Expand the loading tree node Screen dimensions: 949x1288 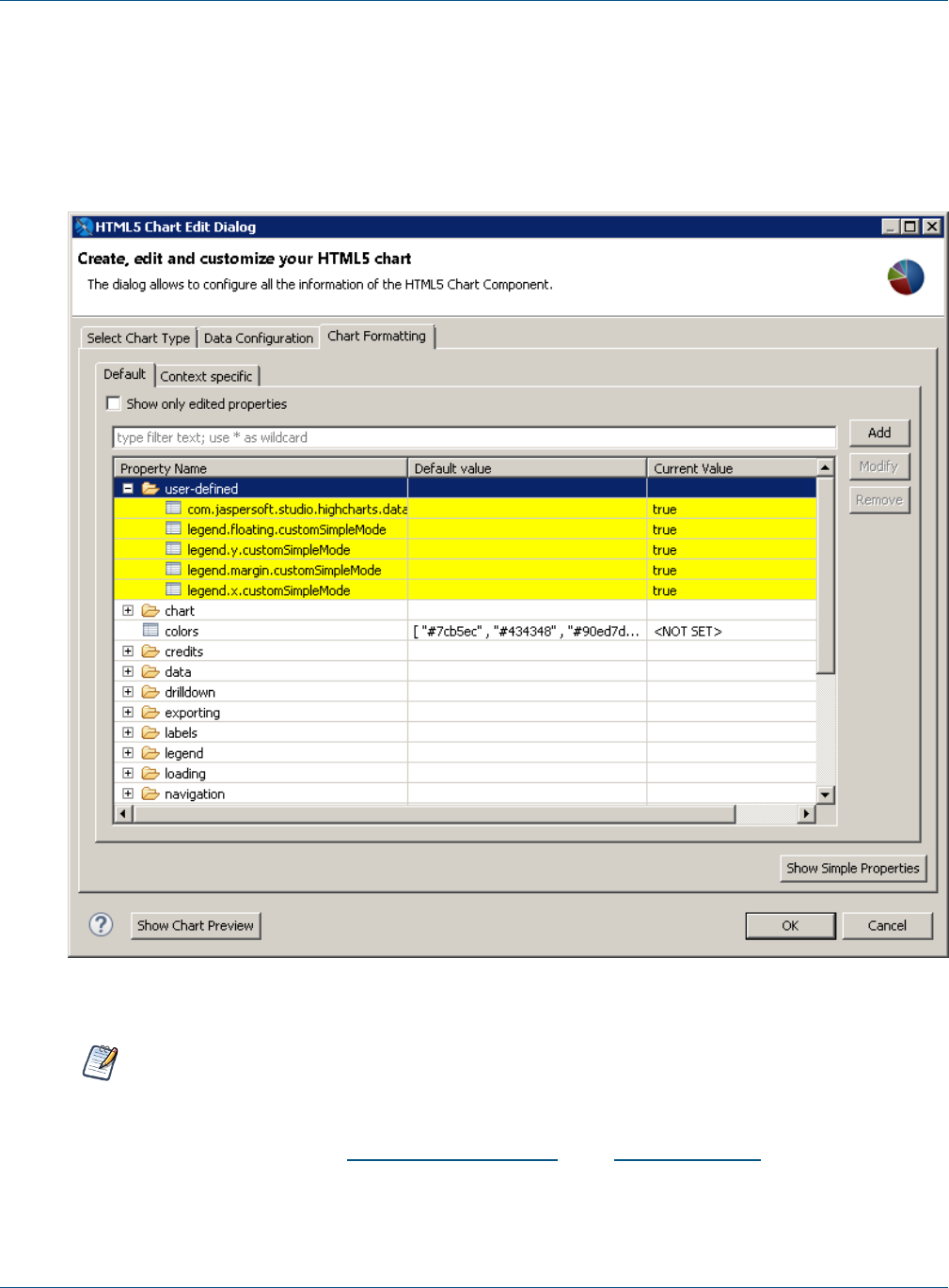click(128, 774)
